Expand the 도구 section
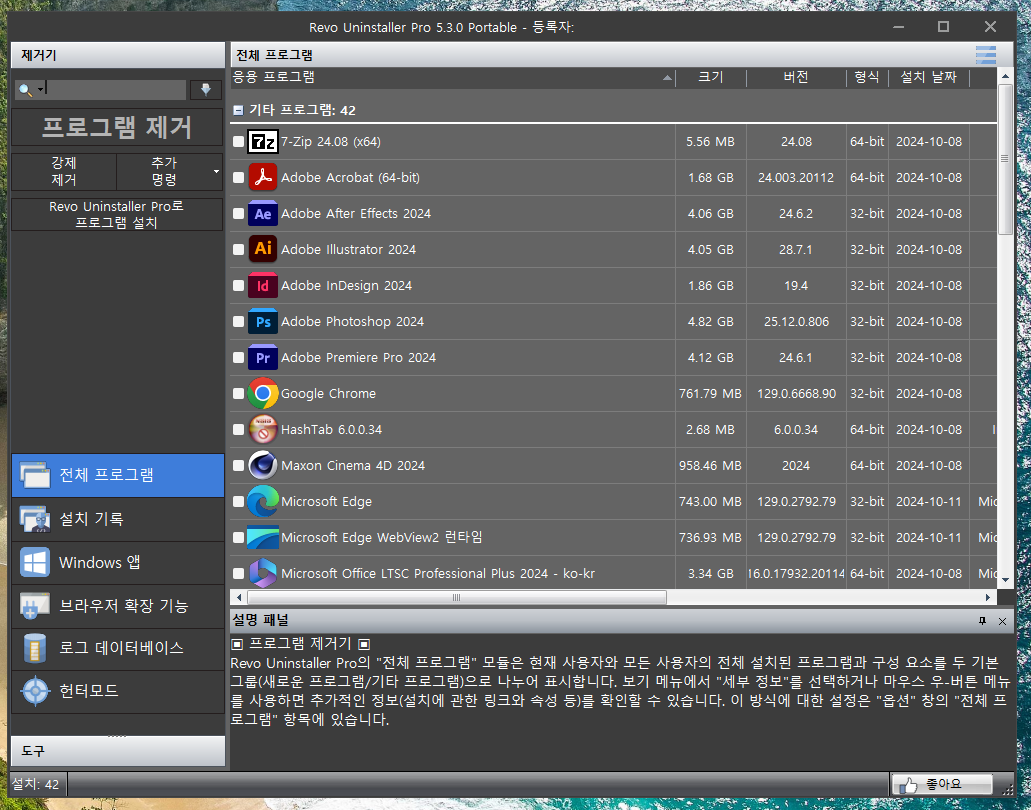This screenshot has height=810, width=1031. click(118, 751)
